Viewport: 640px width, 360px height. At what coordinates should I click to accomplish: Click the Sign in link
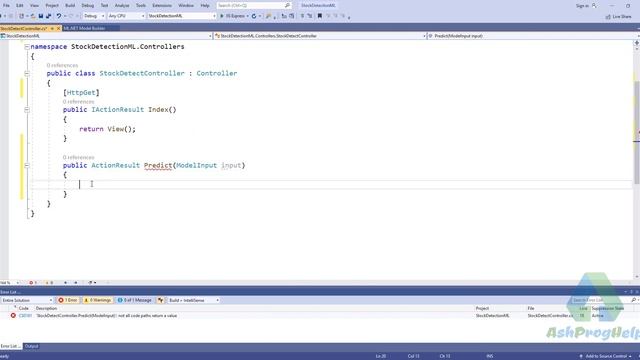585,6
